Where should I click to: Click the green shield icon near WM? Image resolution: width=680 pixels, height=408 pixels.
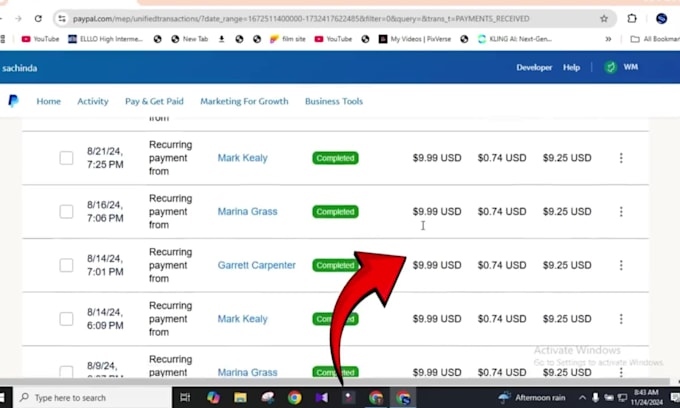(x=611, y=67)
